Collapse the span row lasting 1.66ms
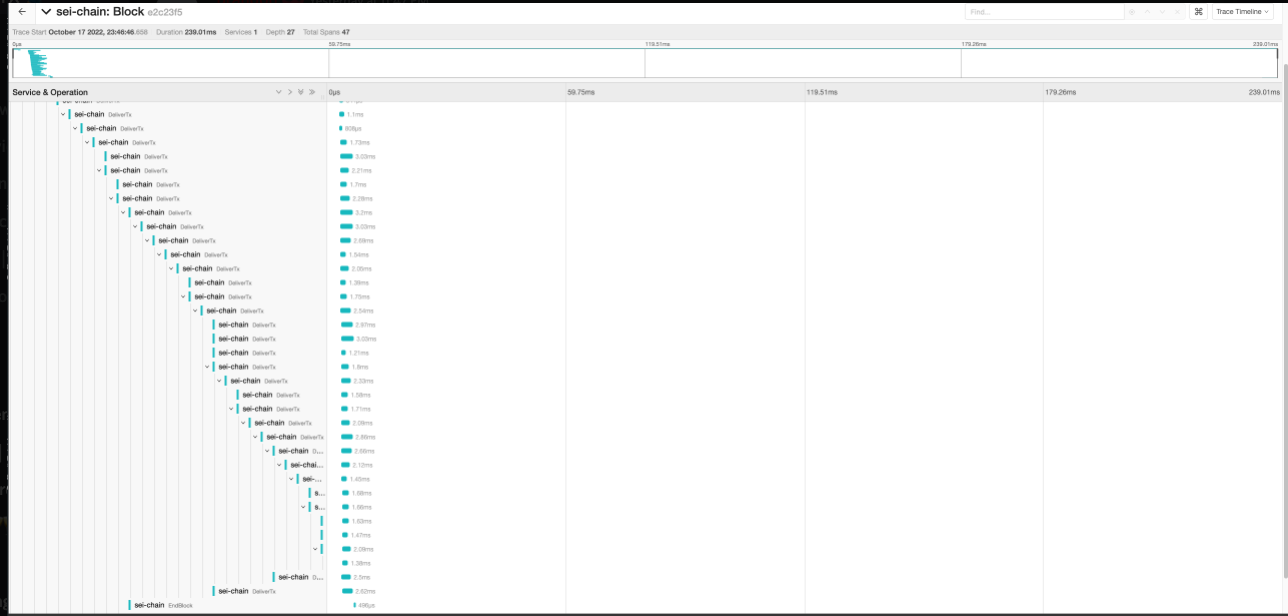The image size is (1288, 616). 303,506
